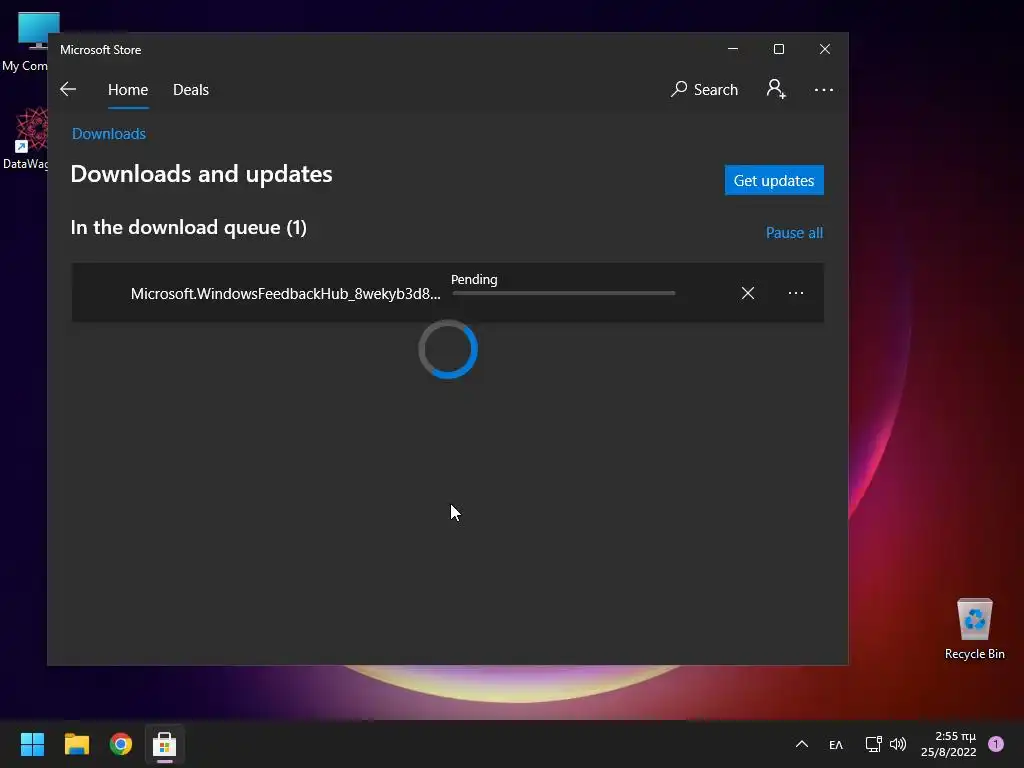This screenshot has width=1024, height=768.
Task: Click the Pending download progress bar
Action: point(564,293)
